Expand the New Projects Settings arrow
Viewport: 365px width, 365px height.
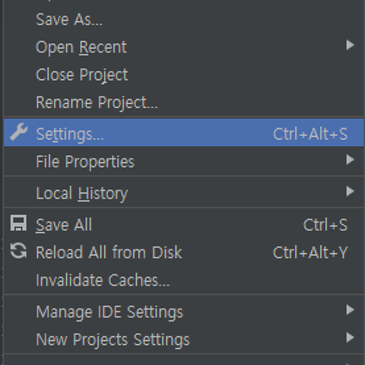coord(350,338)
